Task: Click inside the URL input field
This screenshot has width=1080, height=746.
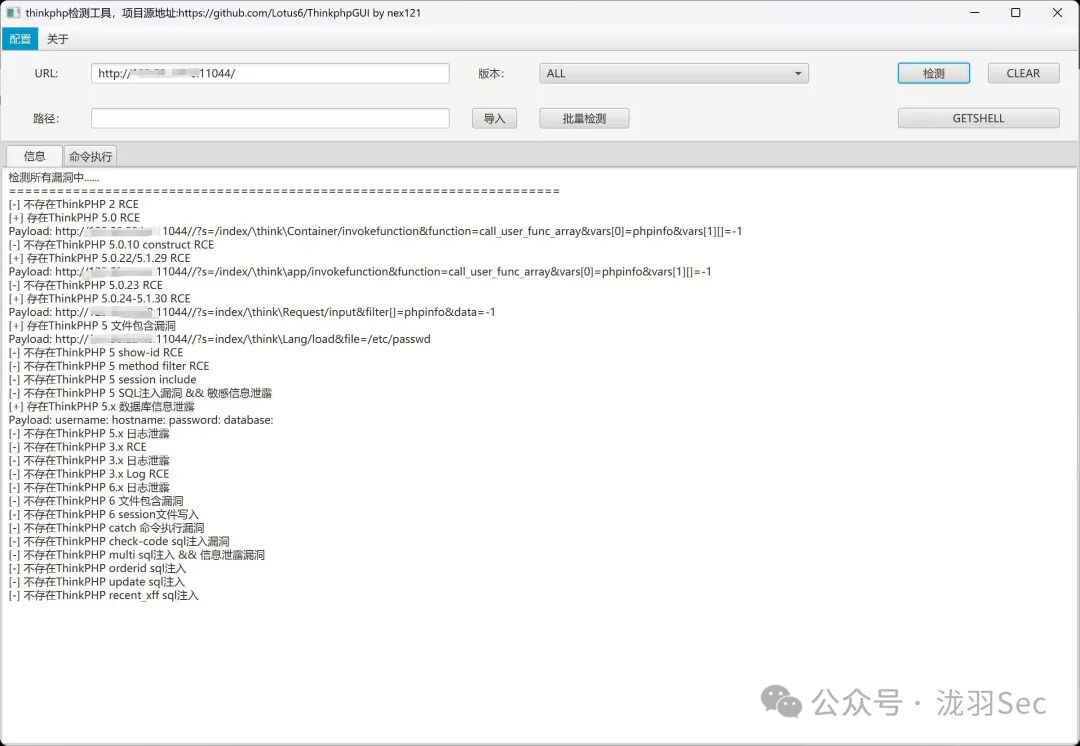Action: click(270, 72)
